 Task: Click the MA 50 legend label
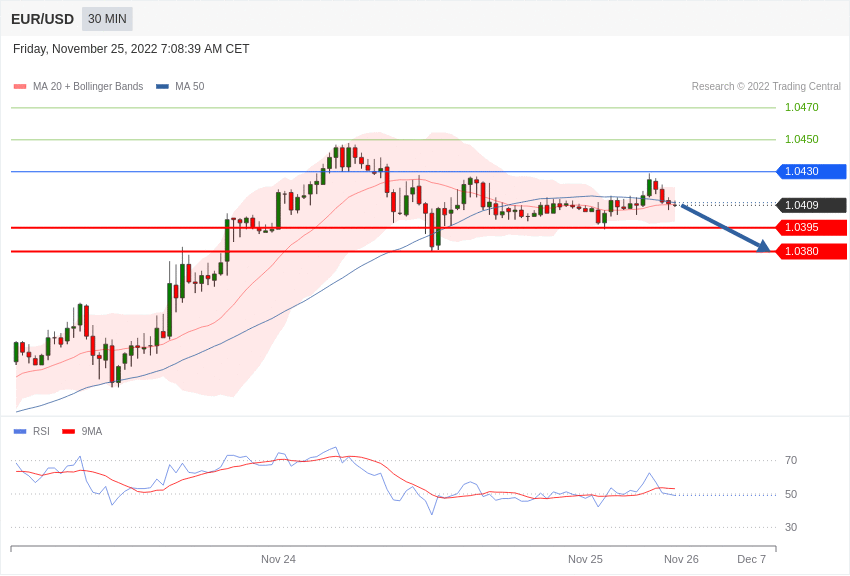[190, 86]
